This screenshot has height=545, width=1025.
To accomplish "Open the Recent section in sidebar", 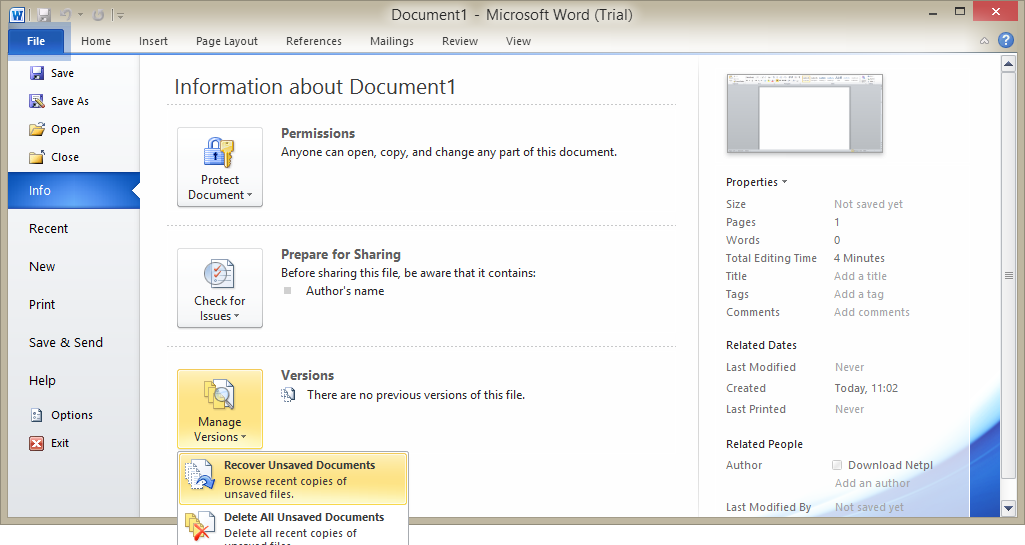I will click(x=49, y=229).
